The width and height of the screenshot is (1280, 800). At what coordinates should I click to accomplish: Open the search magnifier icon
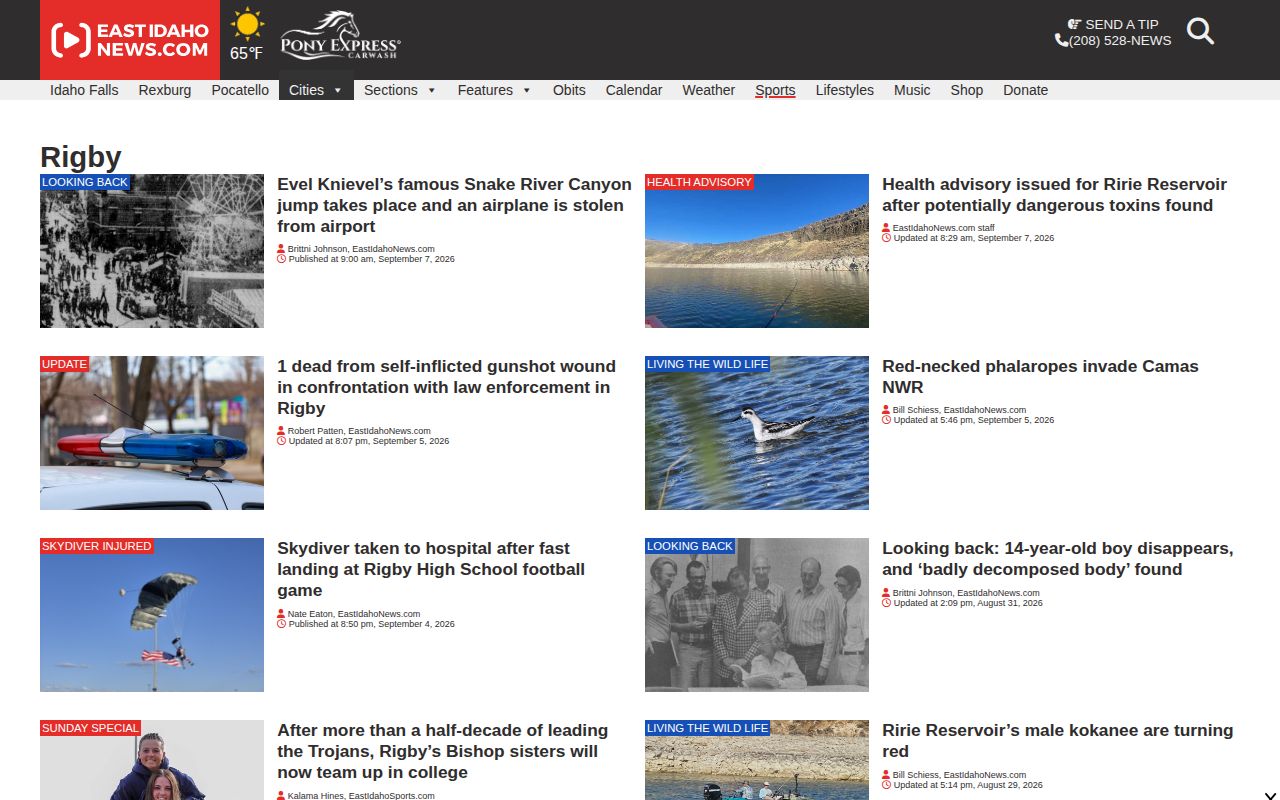pos(1200,31)
